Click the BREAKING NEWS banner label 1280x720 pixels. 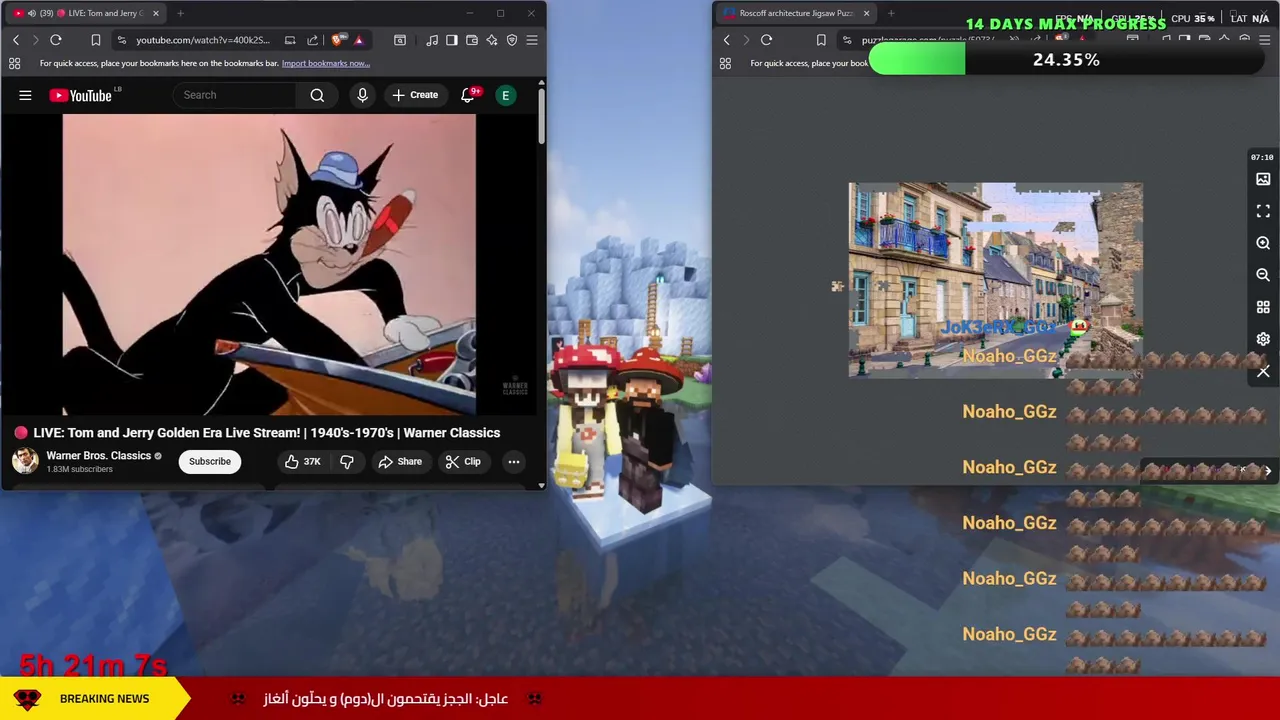104,699
